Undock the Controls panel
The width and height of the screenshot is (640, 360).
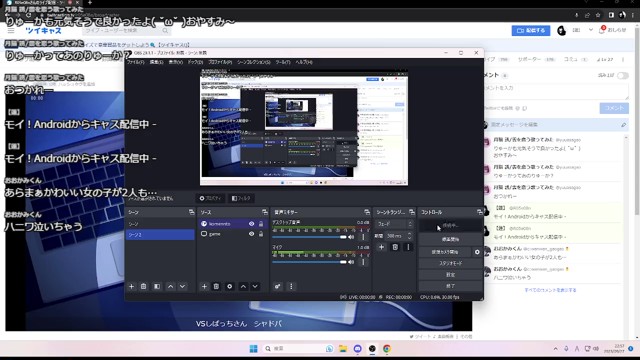[x=479, y=212]
